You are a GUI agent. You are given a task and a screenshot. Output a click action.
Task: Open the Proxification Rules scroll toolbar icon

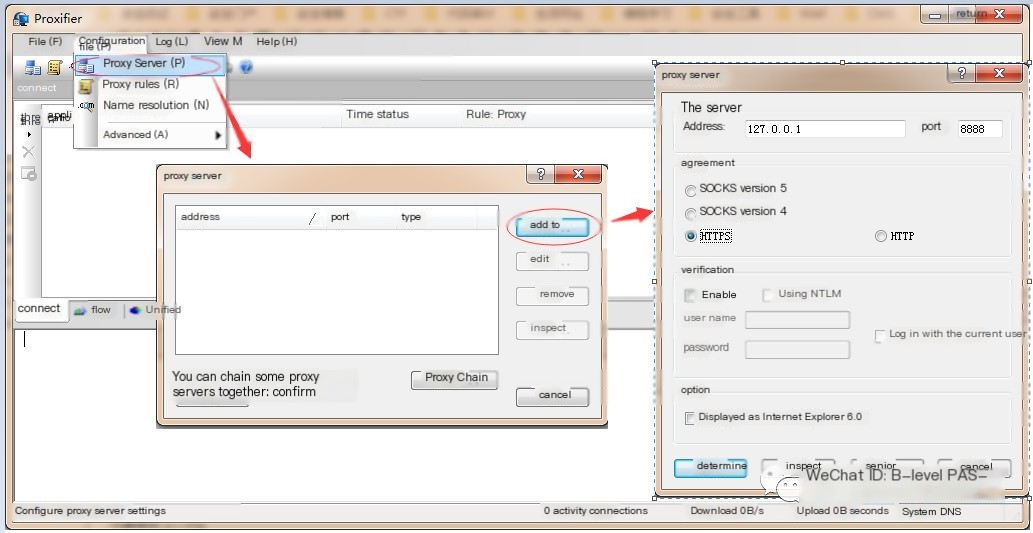coord(55,67)
